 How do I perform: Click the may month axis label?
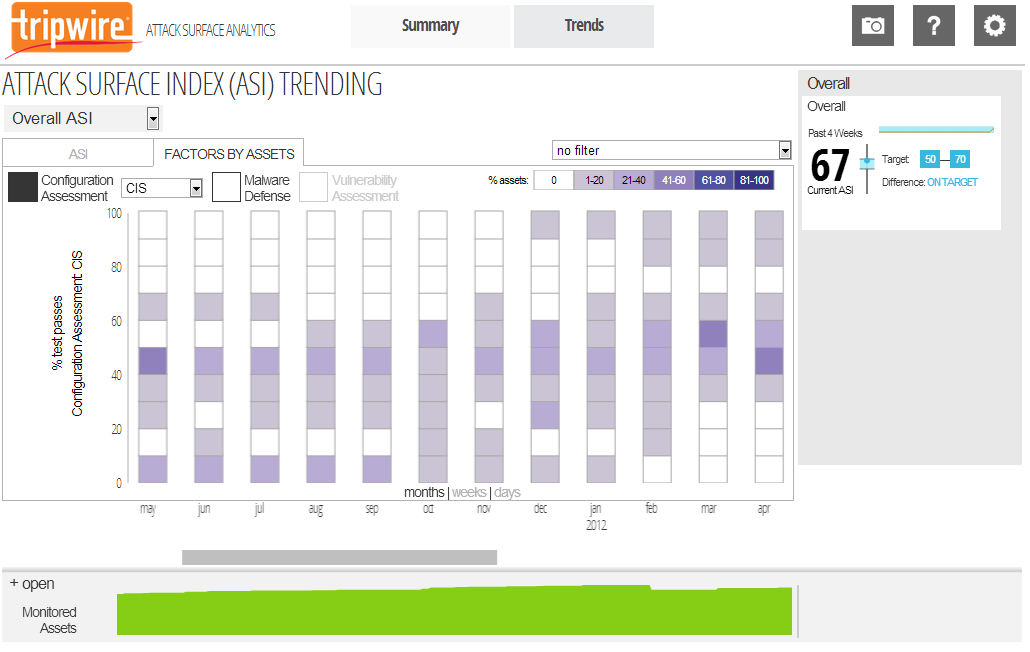[148, 510]
